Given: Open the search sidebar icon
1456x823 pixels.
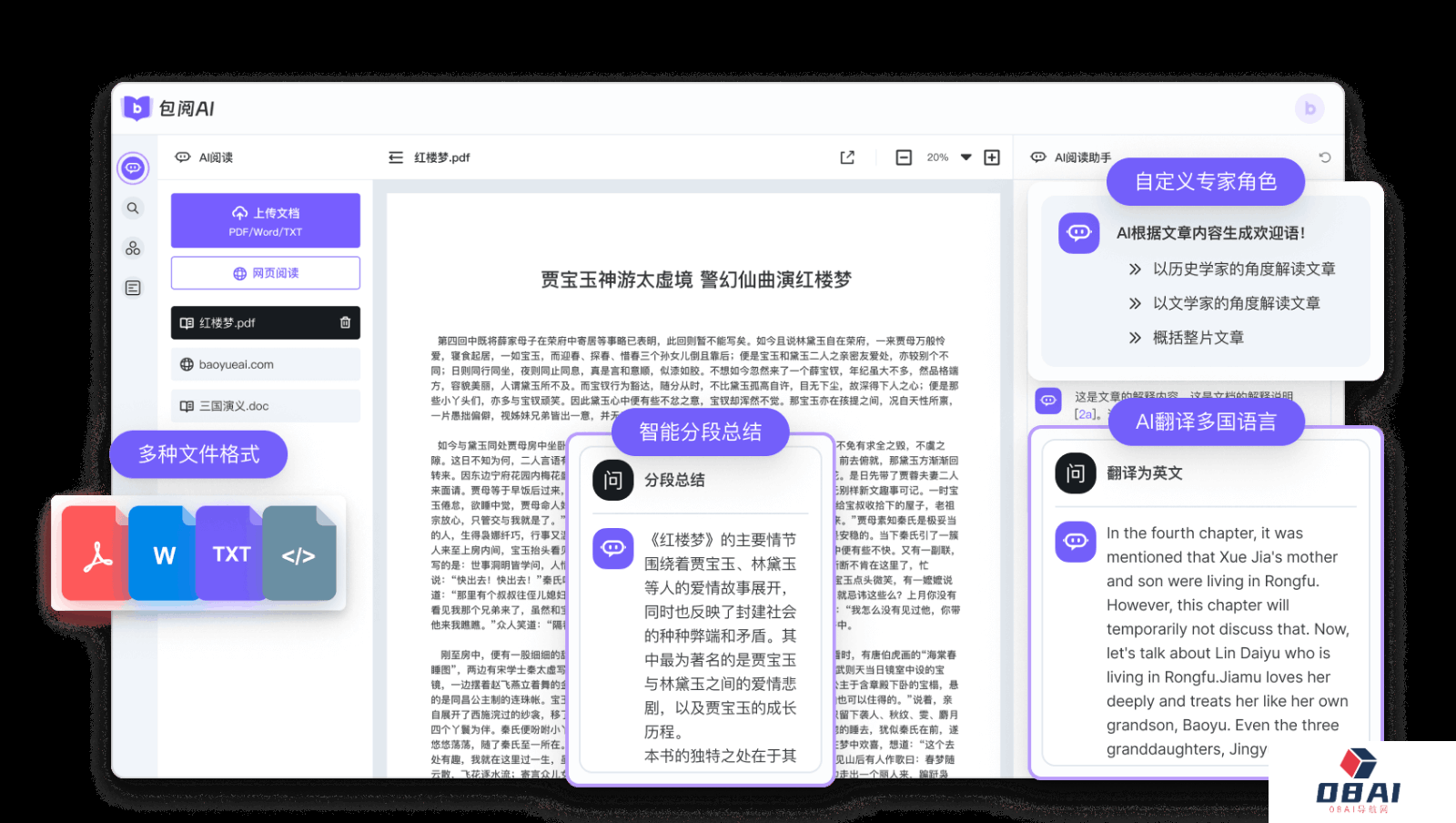Looking at the screenshot, I should 133,208.
